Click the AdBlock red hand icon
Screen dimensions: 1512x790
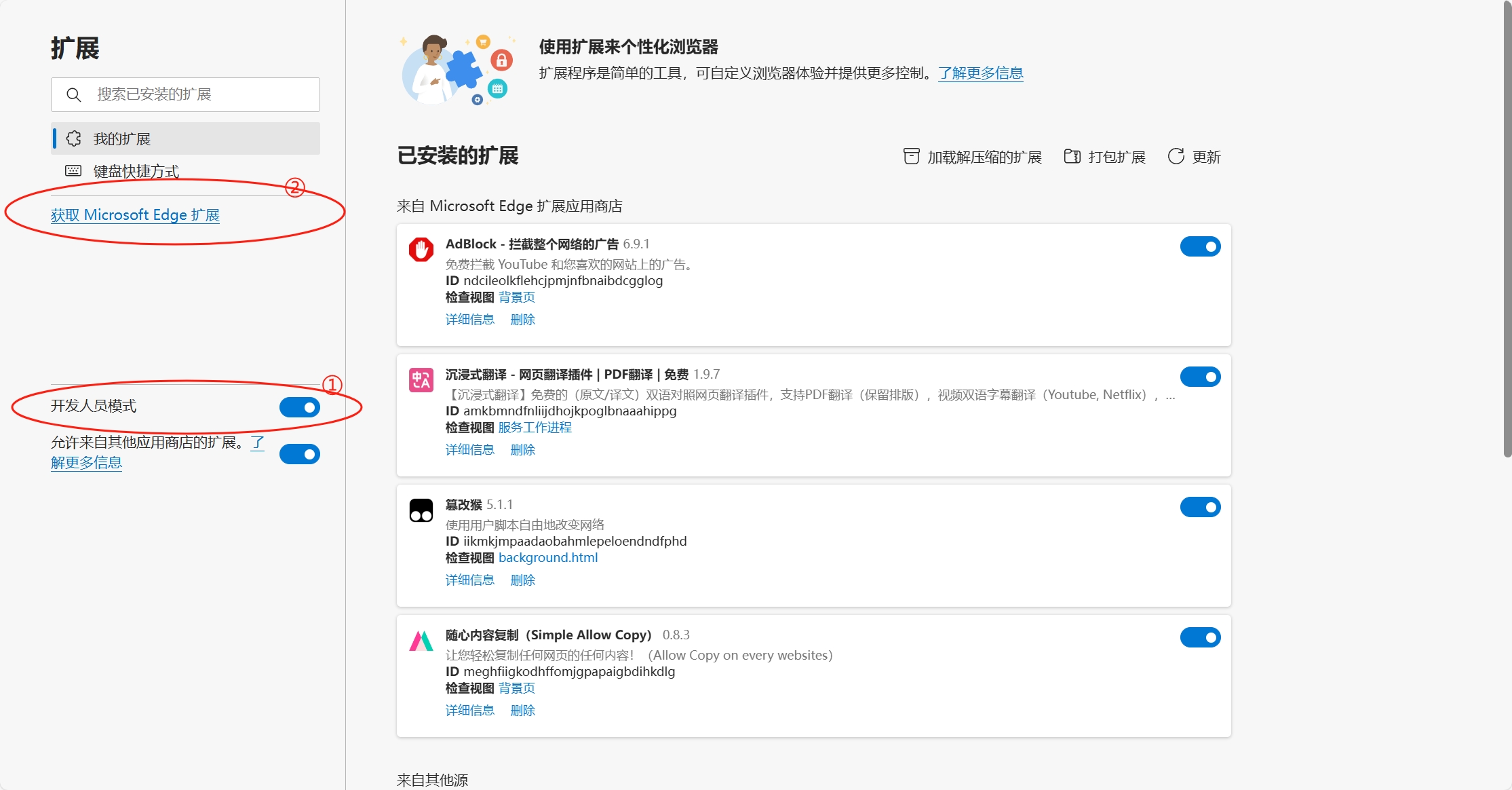coord(421,249)
